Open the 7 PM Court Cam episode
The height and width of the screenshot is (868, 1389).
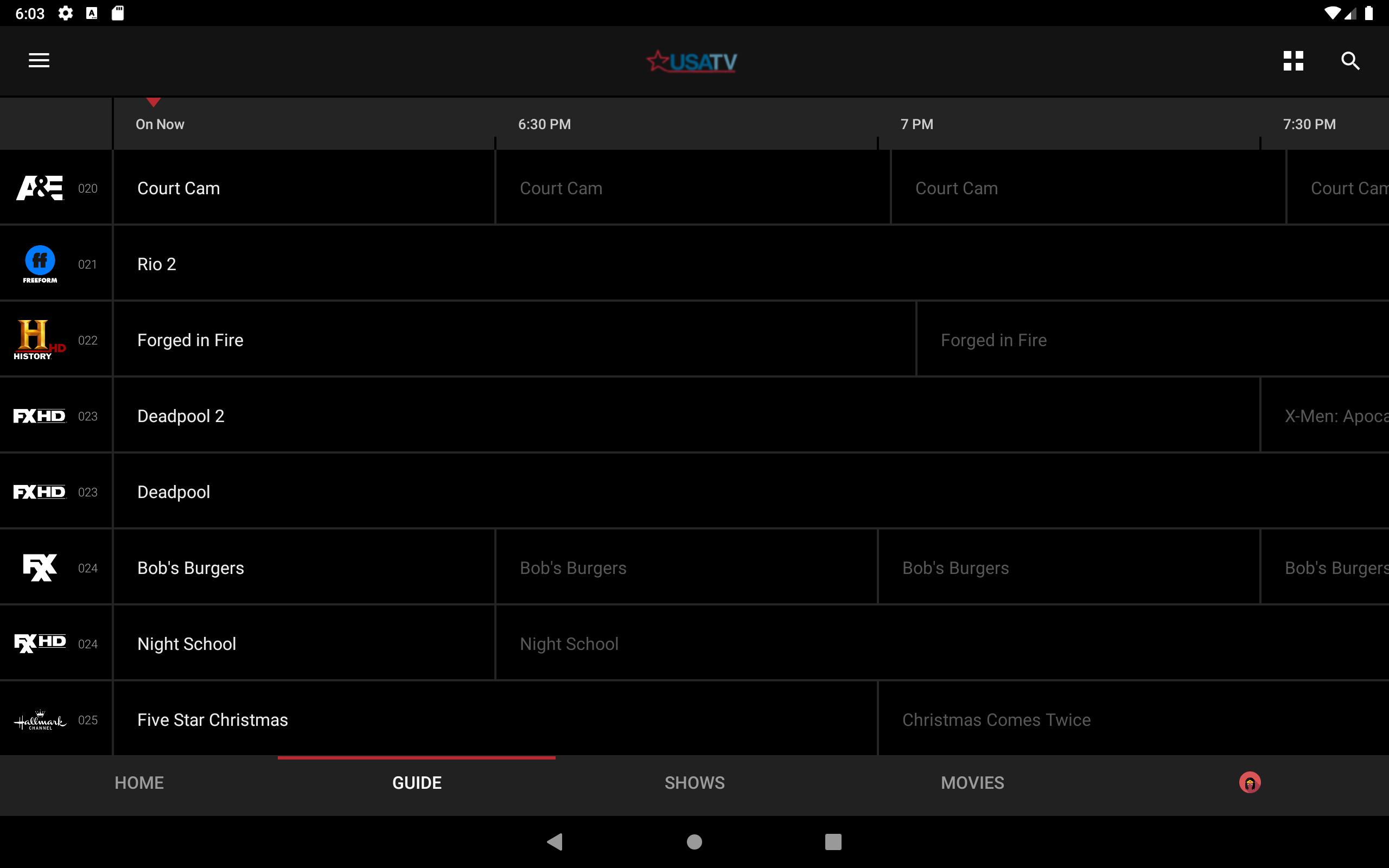(x=1088, y=187)
